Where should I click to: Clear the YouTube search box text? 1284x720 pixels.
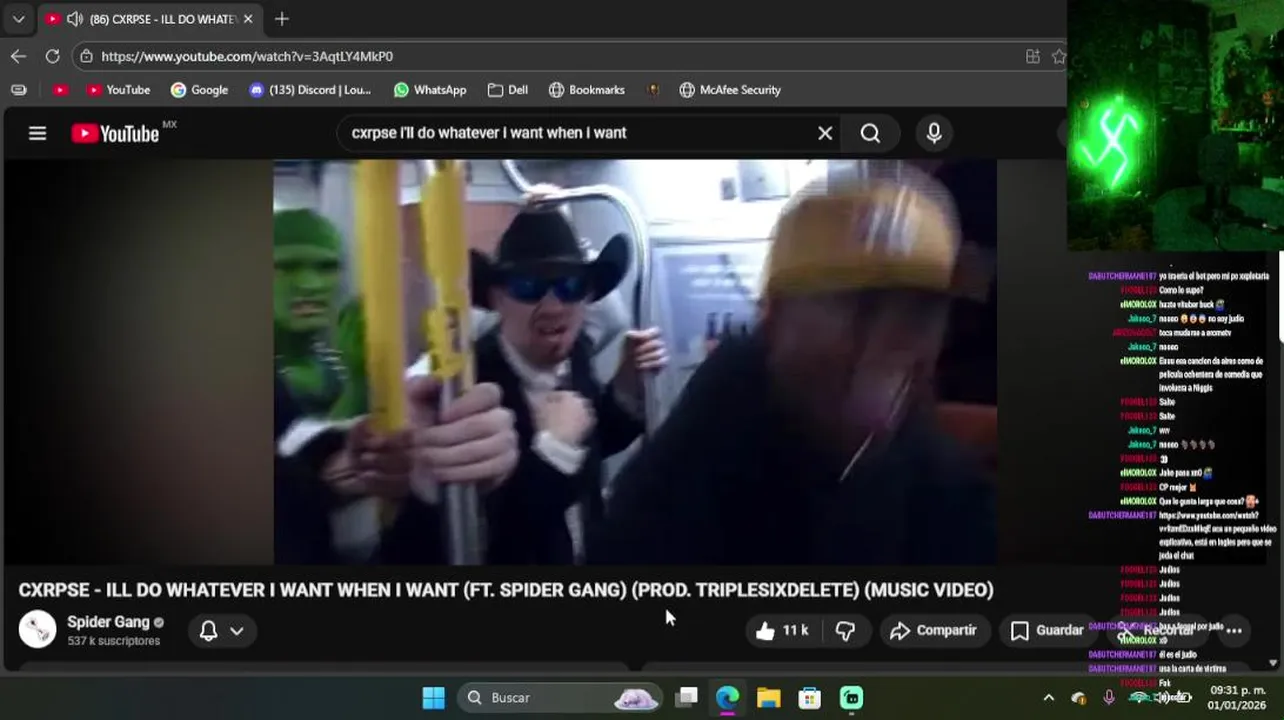pyautogui.click(x=825, y=133)
